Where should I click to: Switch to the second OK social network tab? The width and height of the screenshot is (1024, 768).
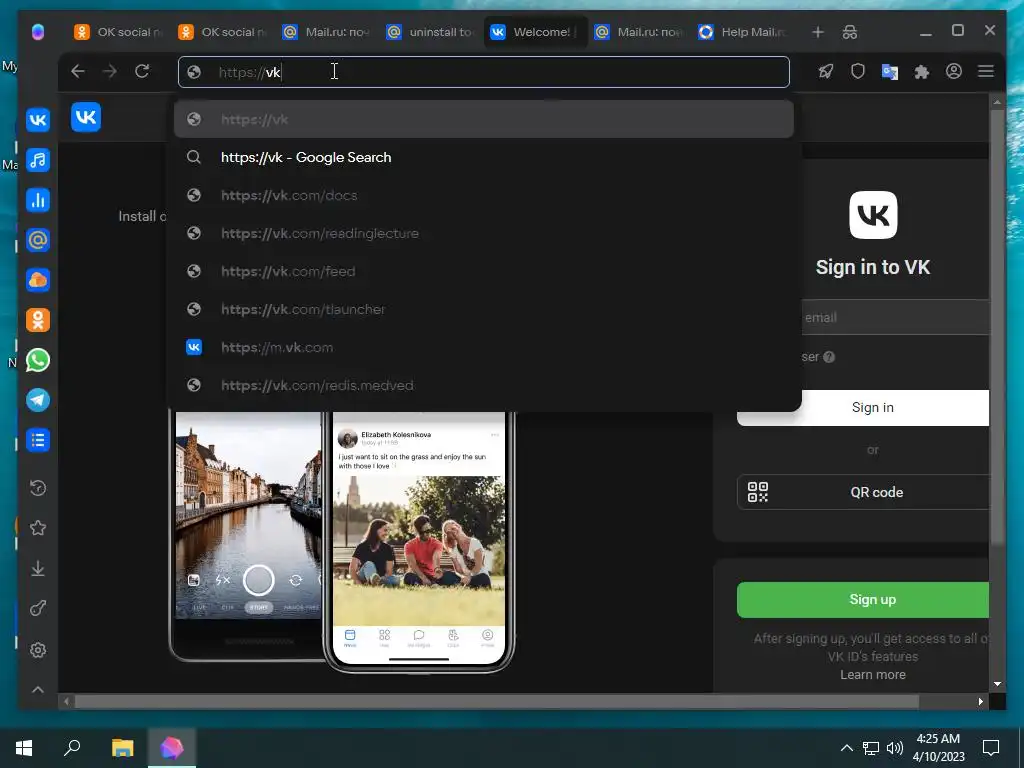point(222,32)
